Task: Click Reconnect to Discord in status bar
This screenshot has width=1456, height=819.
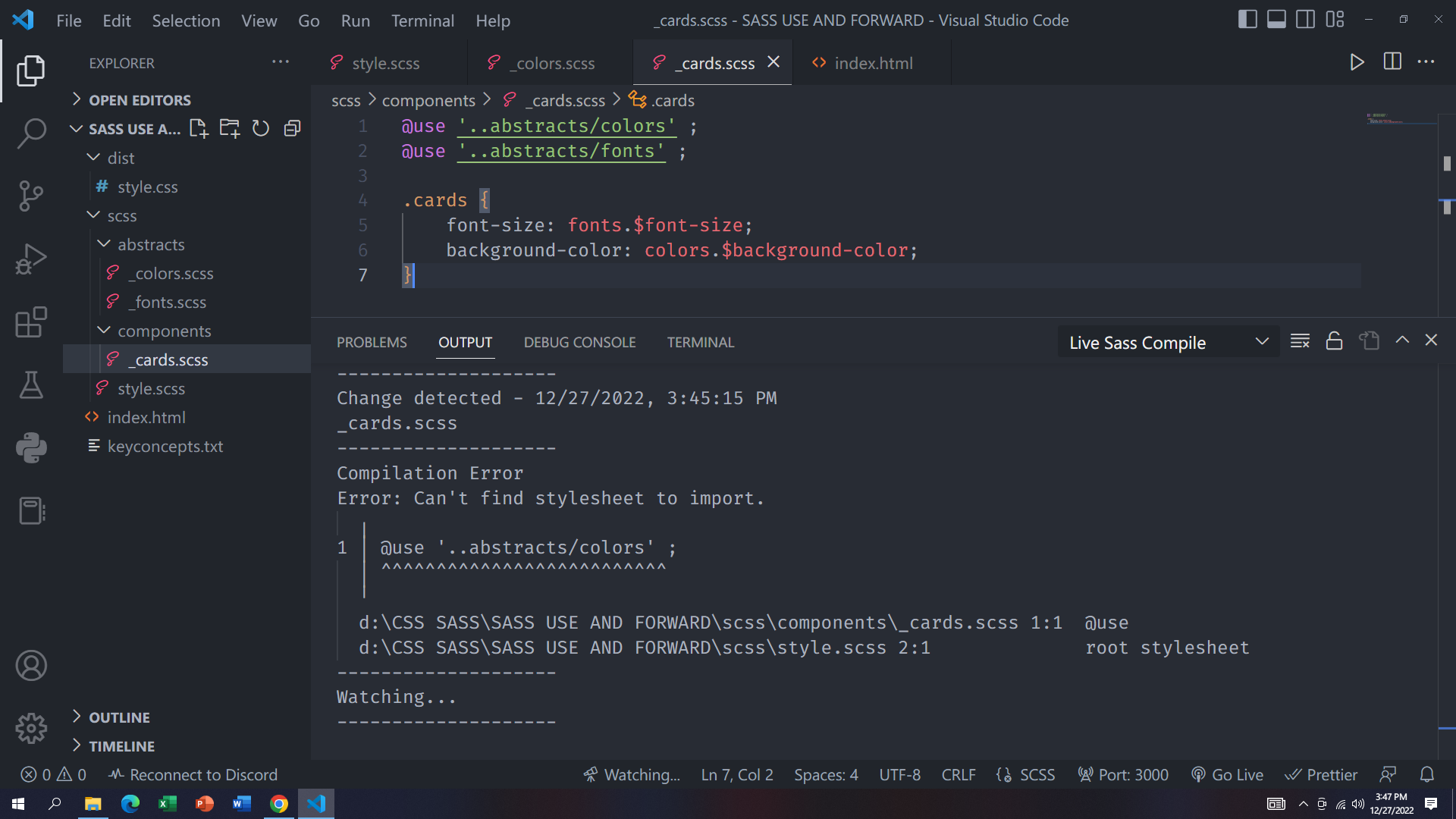Action: coord(193,775)
